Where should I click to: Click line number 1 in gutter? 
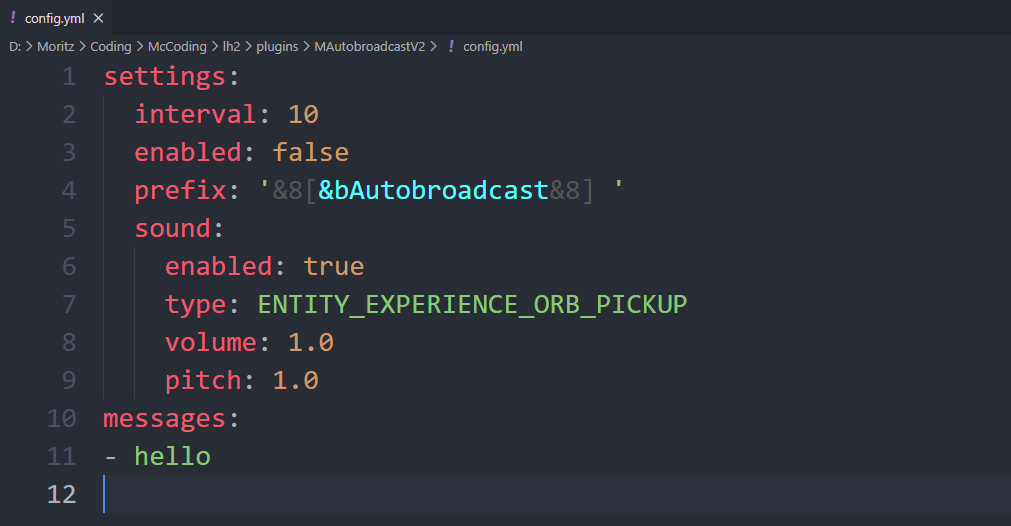click(x=68, y=77)
